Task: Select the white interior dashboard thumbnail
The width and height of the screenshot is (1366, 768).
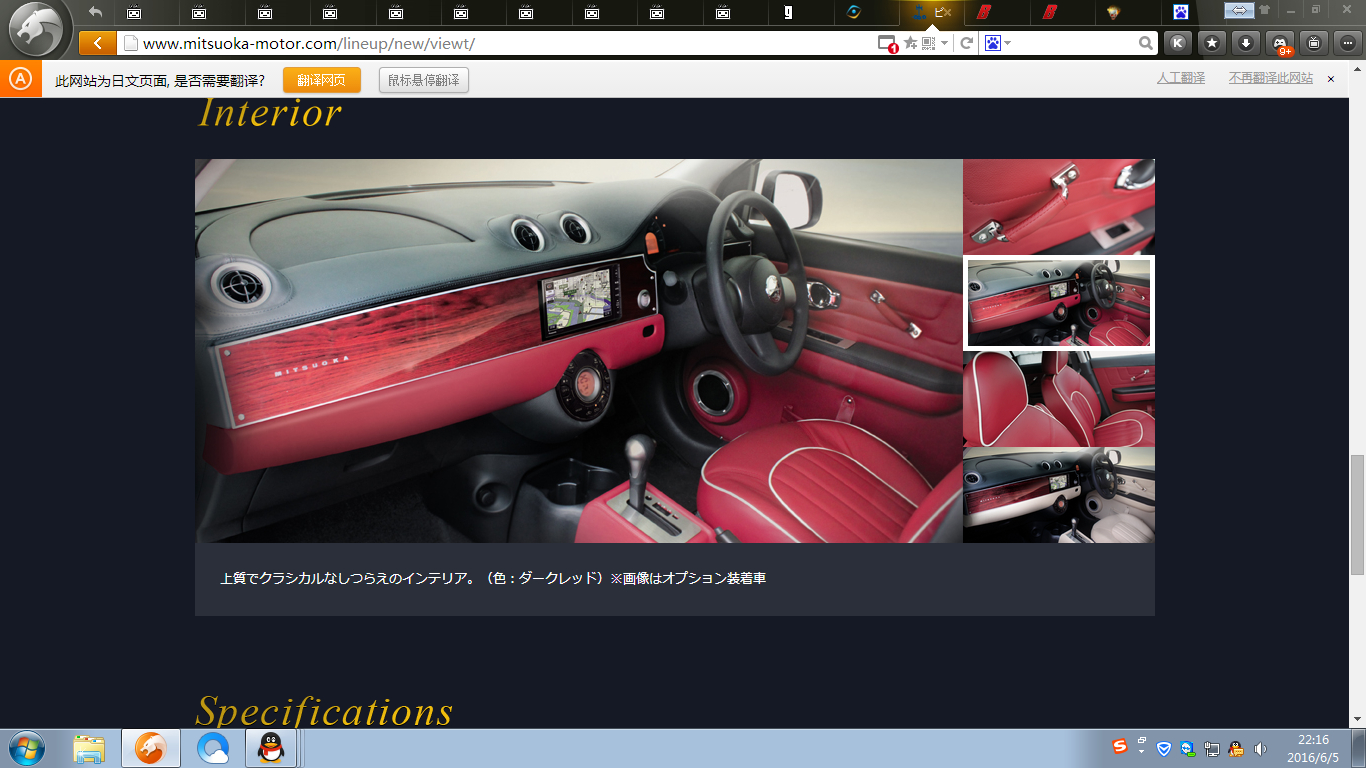Action: point(1058,496)
